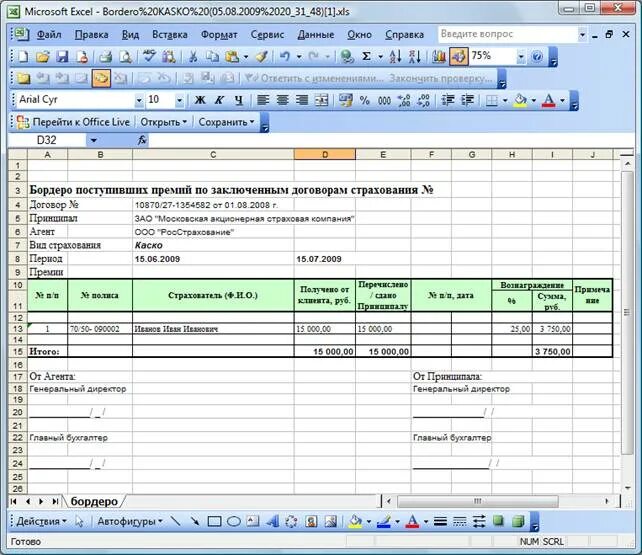Open the Данные menu
642x555 pixels.
click(316, 35)
